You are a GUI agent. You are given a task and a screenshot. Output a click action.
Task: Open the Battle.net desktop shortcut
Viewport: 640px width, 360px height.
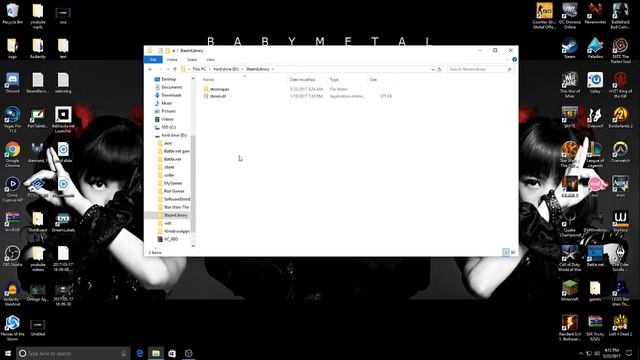pyautogui.click(x=595, y=256)
